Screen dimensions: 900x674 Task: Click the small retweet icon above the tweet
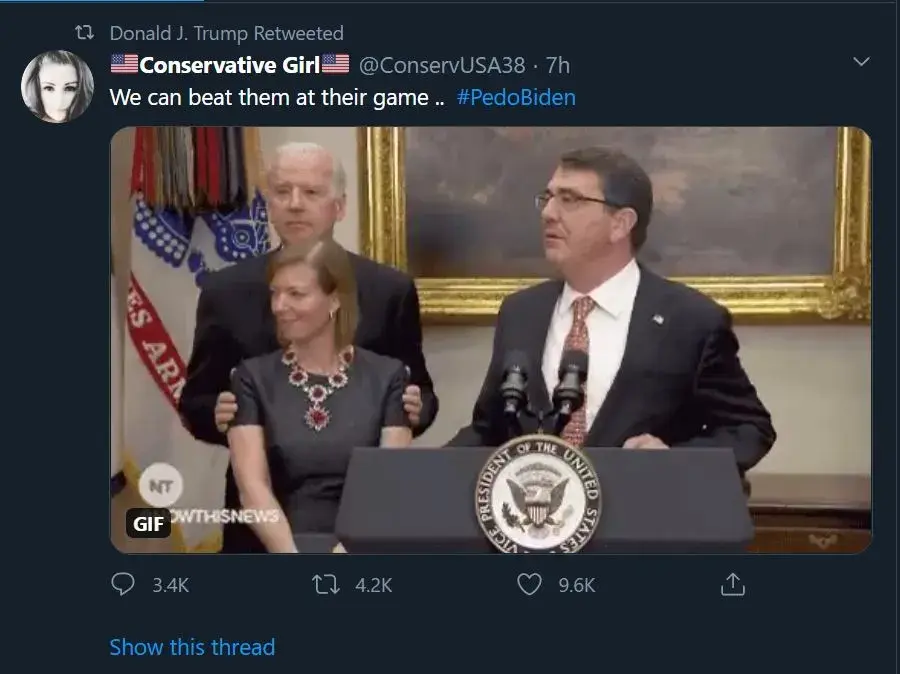(85, 34)
